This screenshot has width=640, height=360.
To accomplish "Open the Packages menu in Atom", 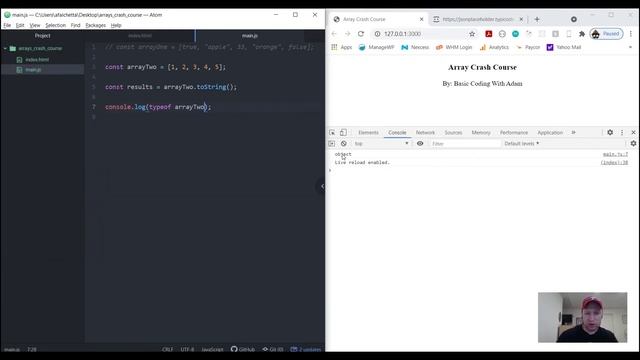I will pos(96,25).
